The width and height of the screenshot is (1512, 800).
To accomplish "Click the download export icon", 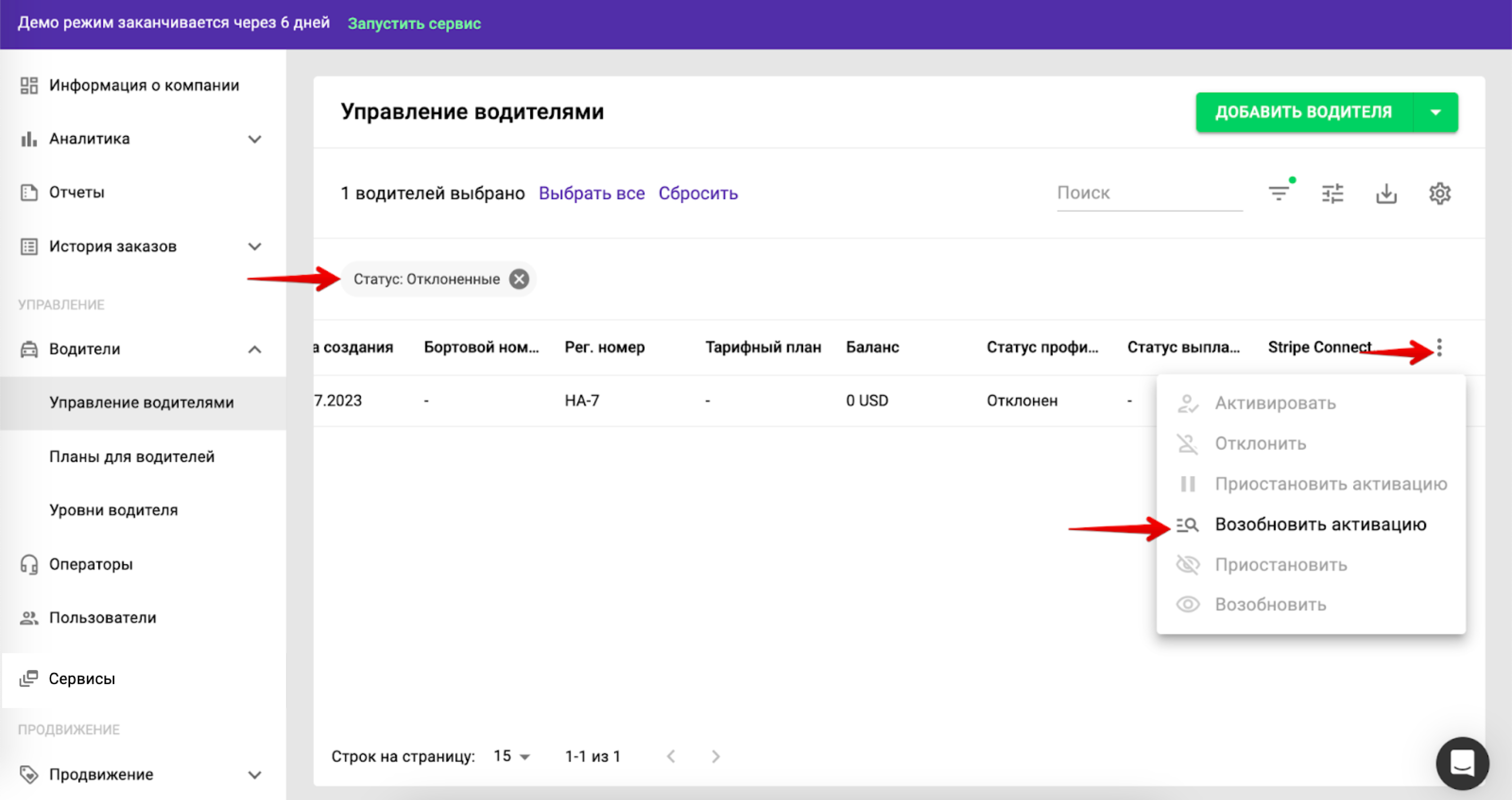I will (1386, 193).
